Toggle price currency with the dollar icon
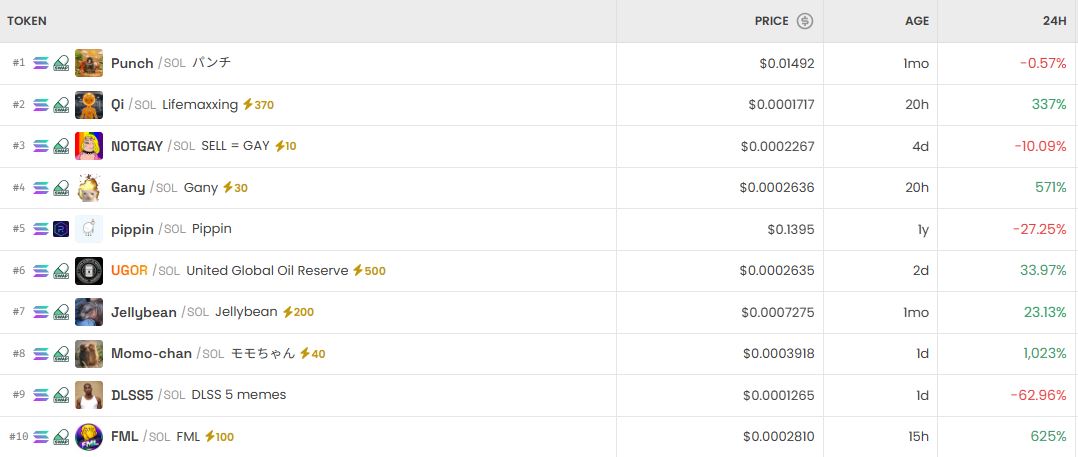This screenshot has height=457, width=1078. pos(805,21)
